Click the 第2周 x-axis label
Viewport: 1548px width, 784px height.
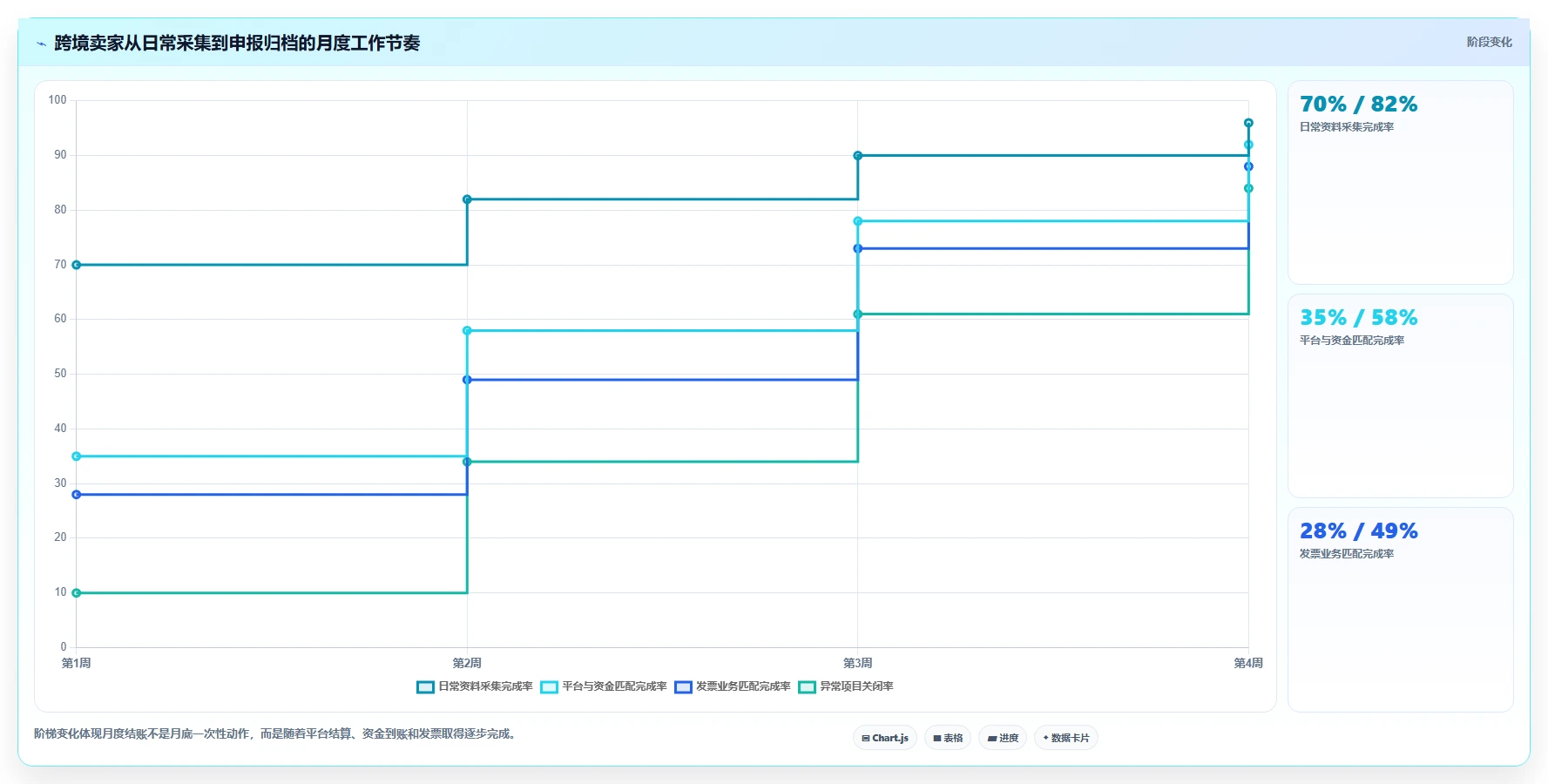pyautogui.click(x=467, y=663)
